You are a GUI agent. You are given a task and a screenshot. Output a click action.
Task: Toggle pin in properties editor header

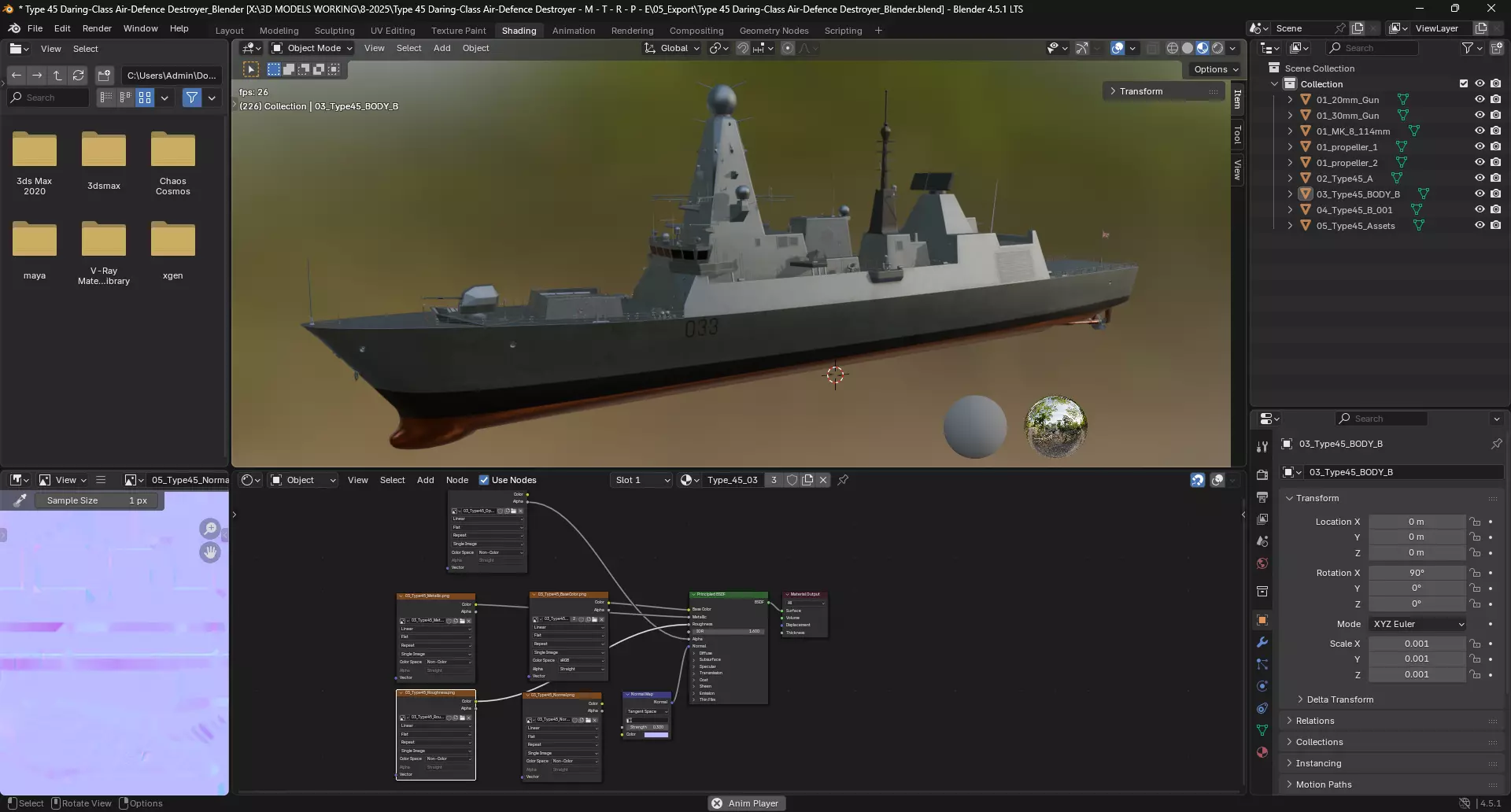coord(1496,444)
